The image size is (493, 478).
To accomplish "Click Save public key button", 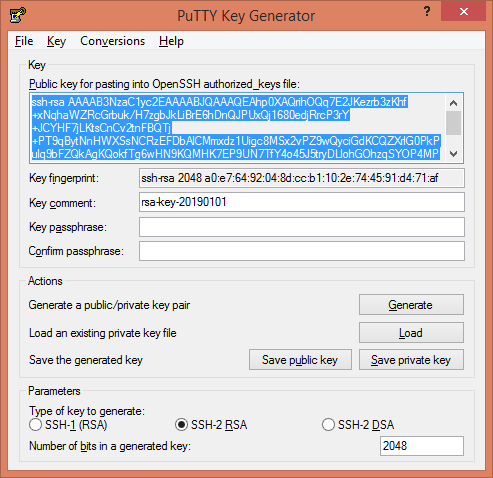I will pos(300,360).
